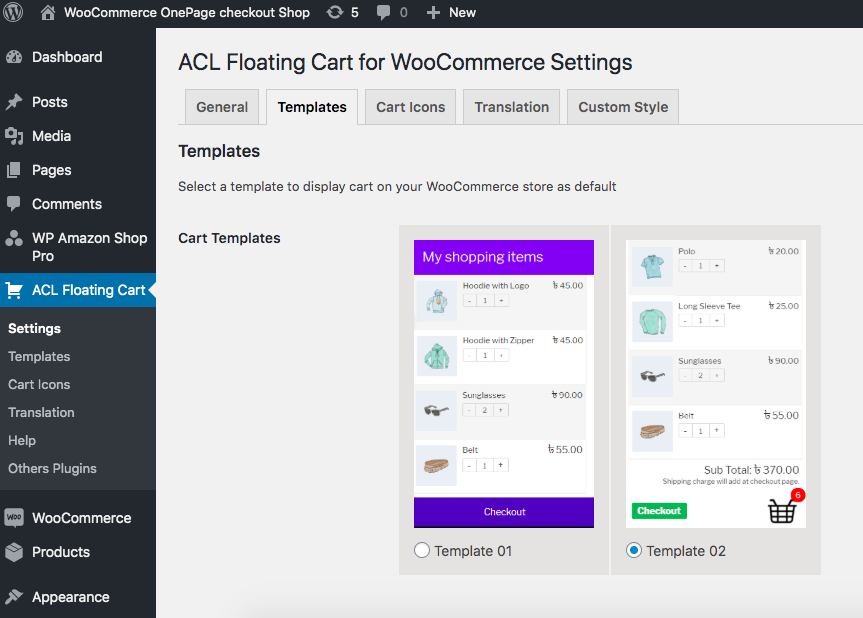The width and height of the screenshot is (863, 618).
Task: Click plus stepper for Belt in Template 01
Action: point(500,466)
